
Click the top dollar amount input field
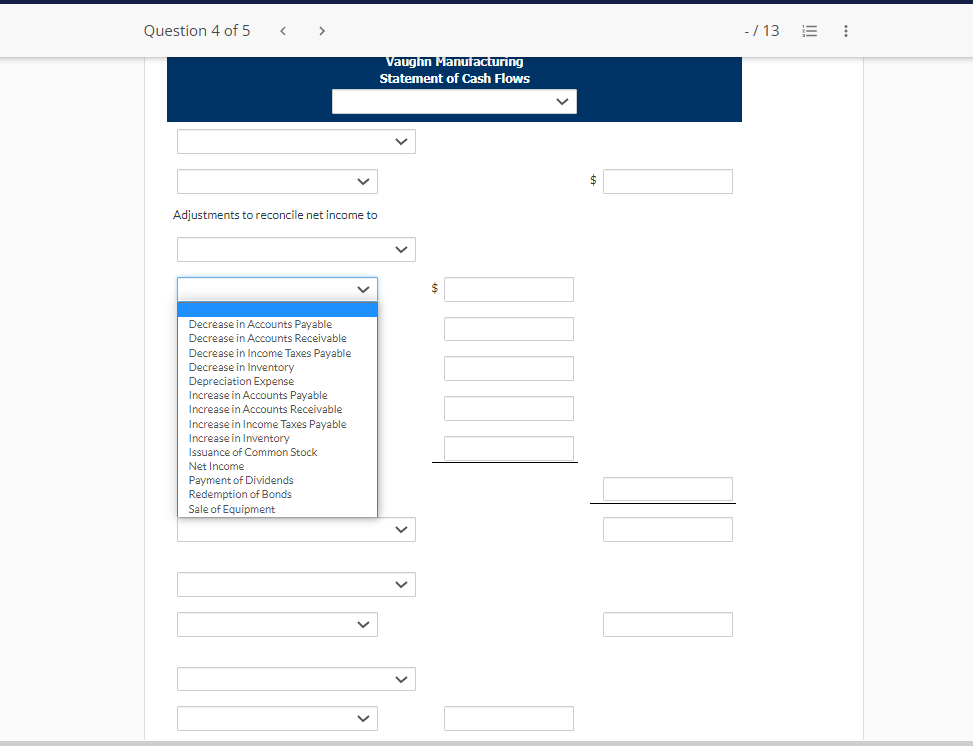(667, 181)
